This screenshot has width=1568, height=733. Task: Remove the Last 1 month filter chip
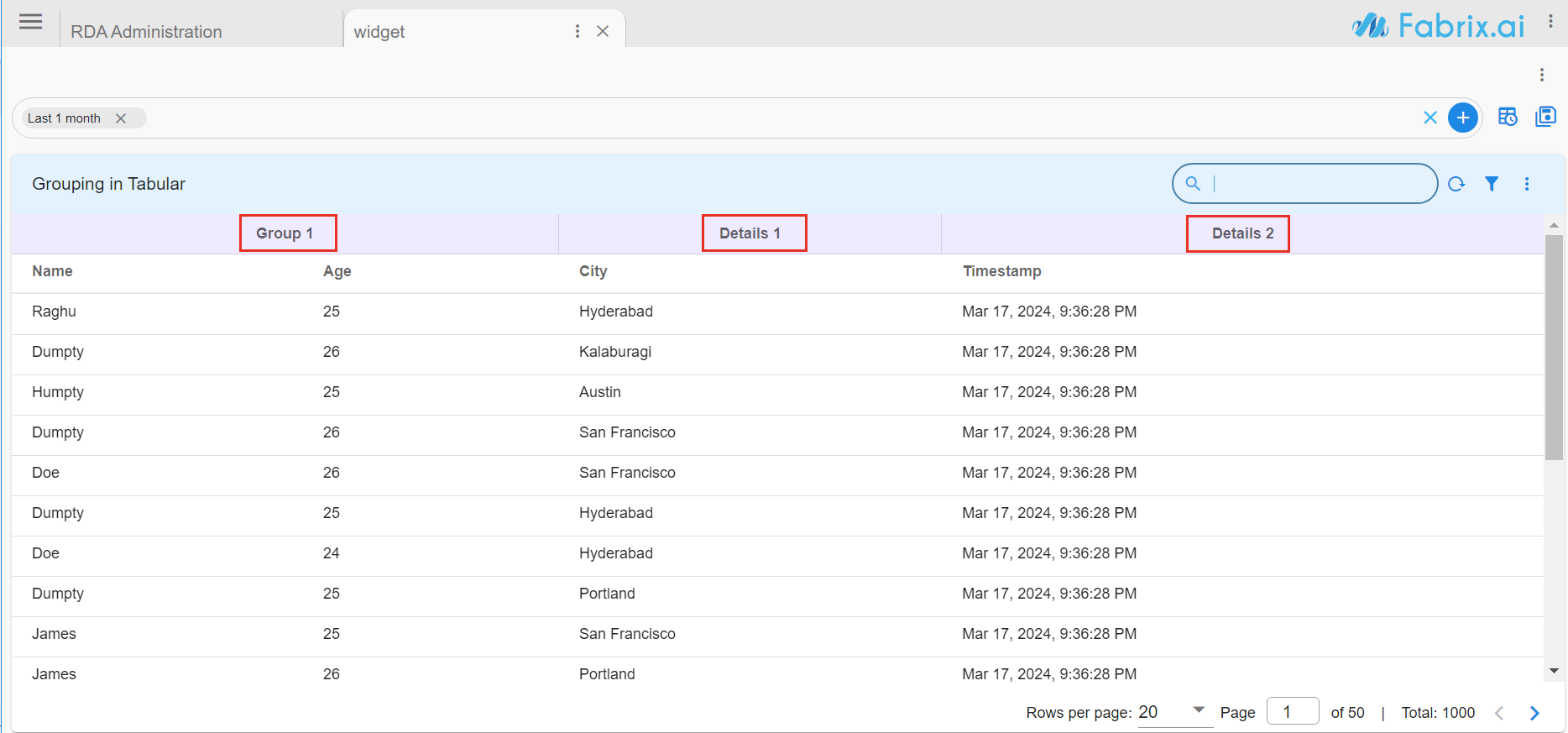click(x=121, y=118)
